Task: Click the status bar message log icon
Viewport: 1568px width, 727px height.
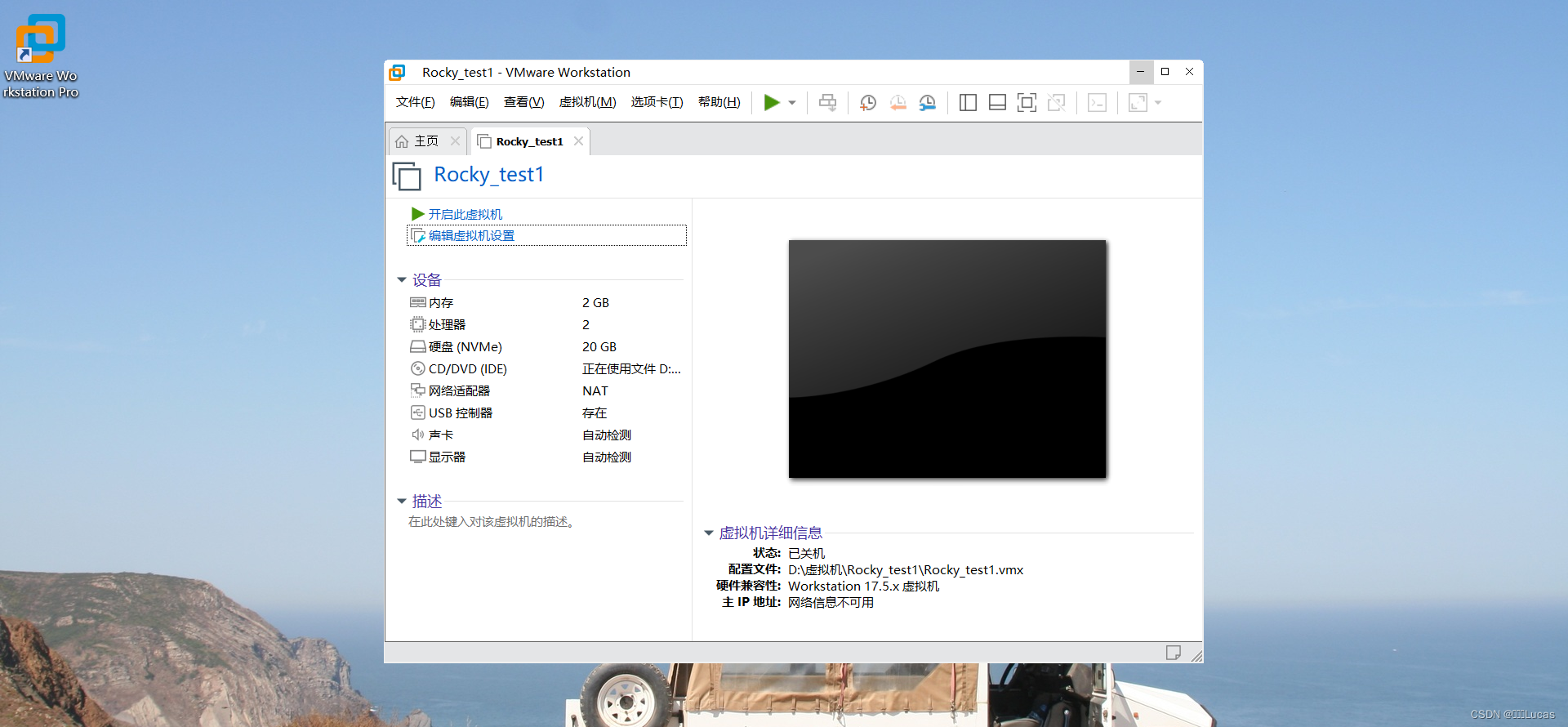Action: click(1174, 653)
